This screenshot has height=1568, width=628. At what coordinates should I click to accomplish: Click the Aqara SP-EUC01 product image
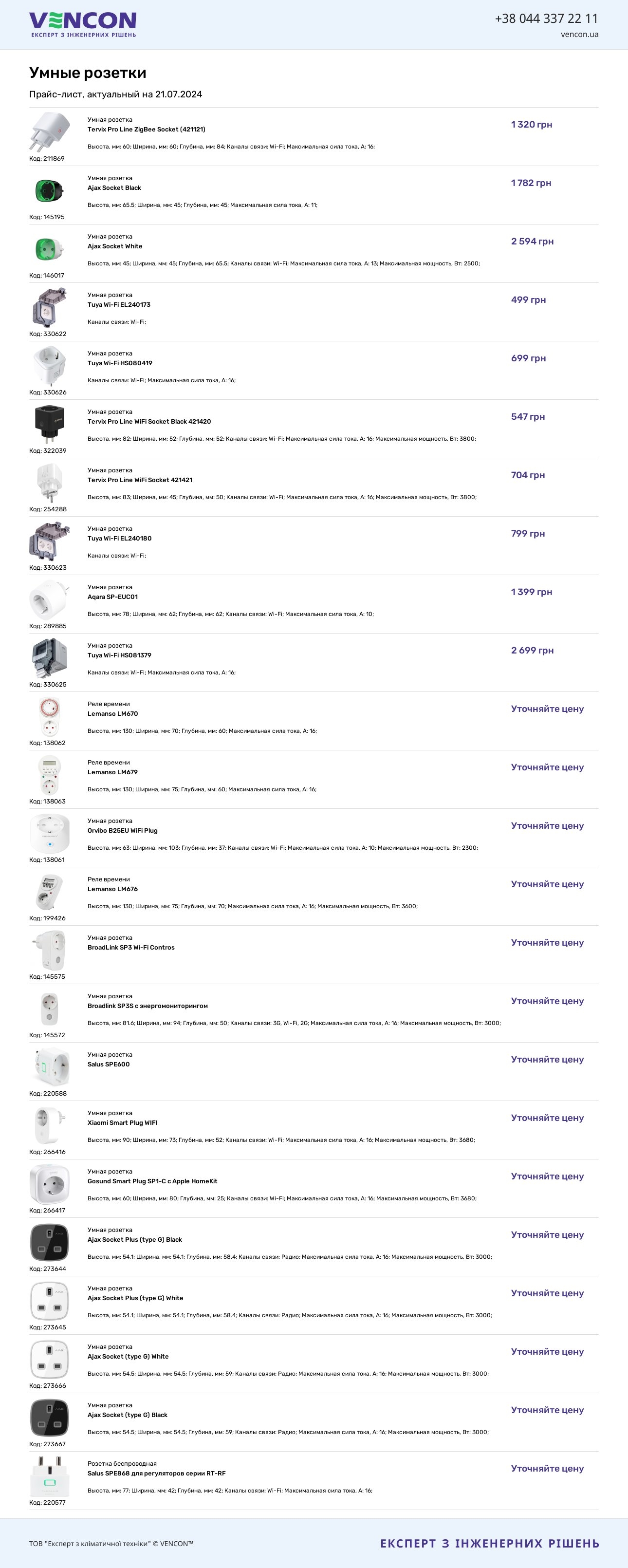point(49,599)
